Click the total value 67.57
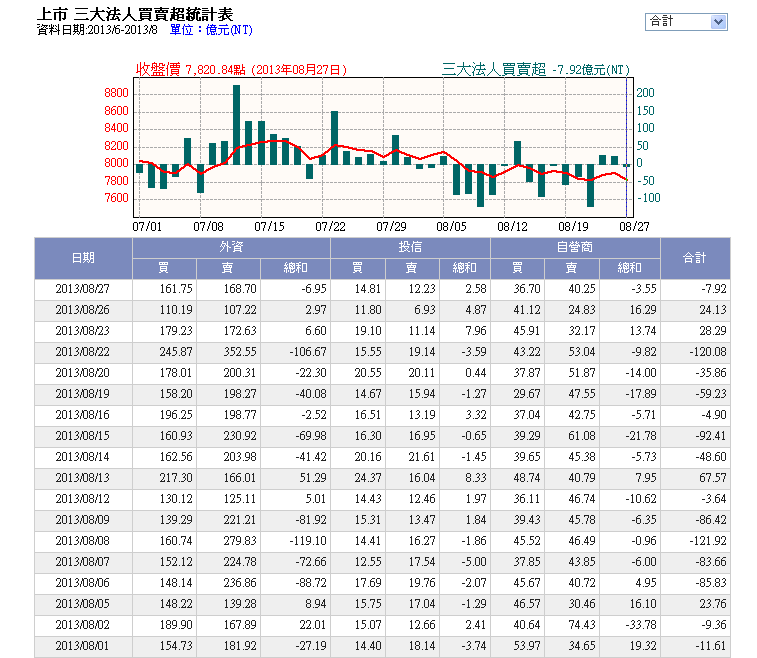The image size is (757, 658). [x=713, y=478]
